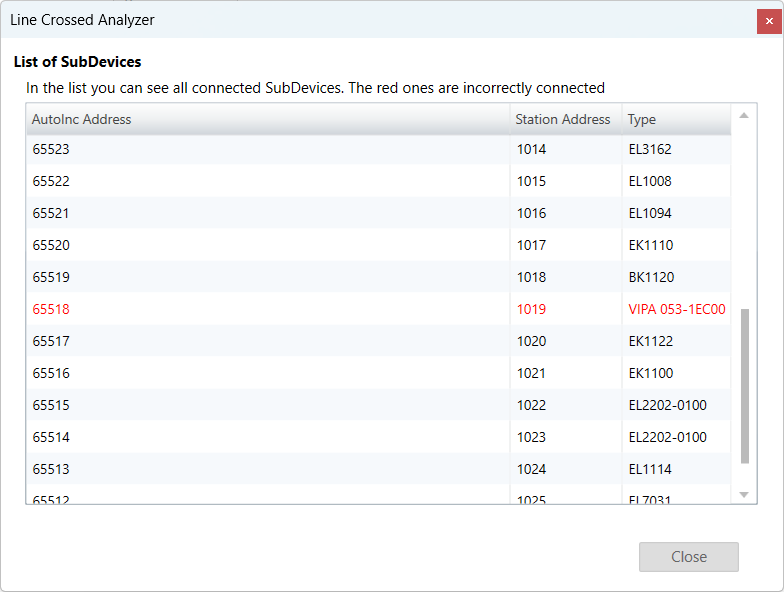Screen dimensions: 784x592
Task: Click the Close button at bottom
Action: point(688,557)
